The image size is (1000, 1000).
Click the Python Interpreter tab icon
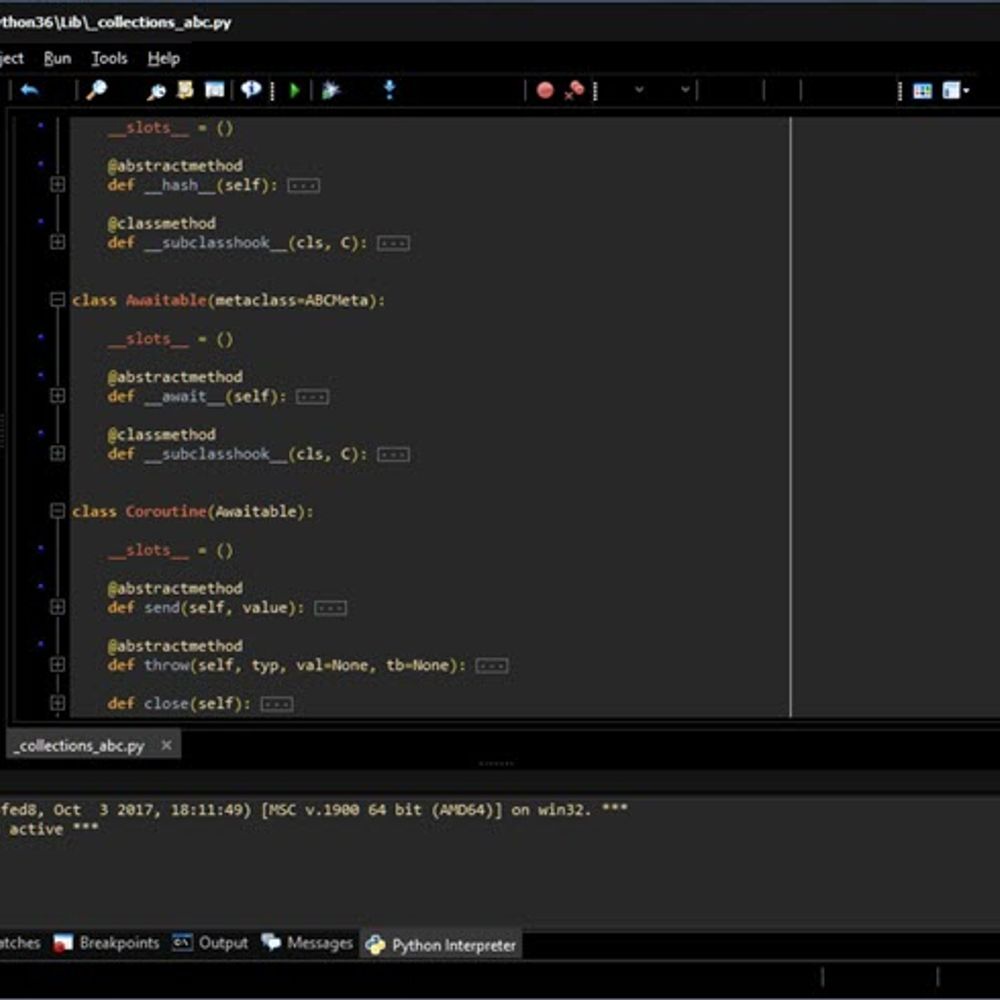pos(375,945)
